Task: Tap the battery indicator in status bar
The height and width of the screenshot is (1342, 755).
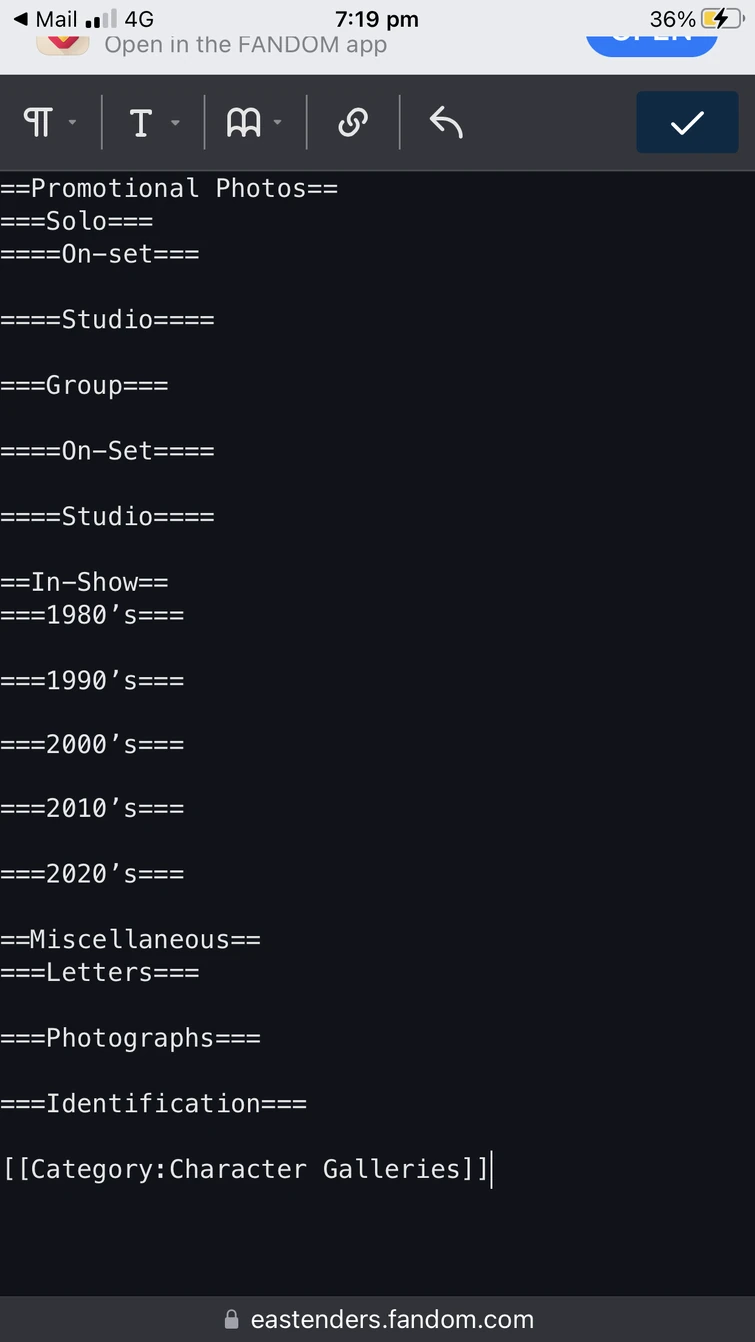Action: (x=721, y=19)
